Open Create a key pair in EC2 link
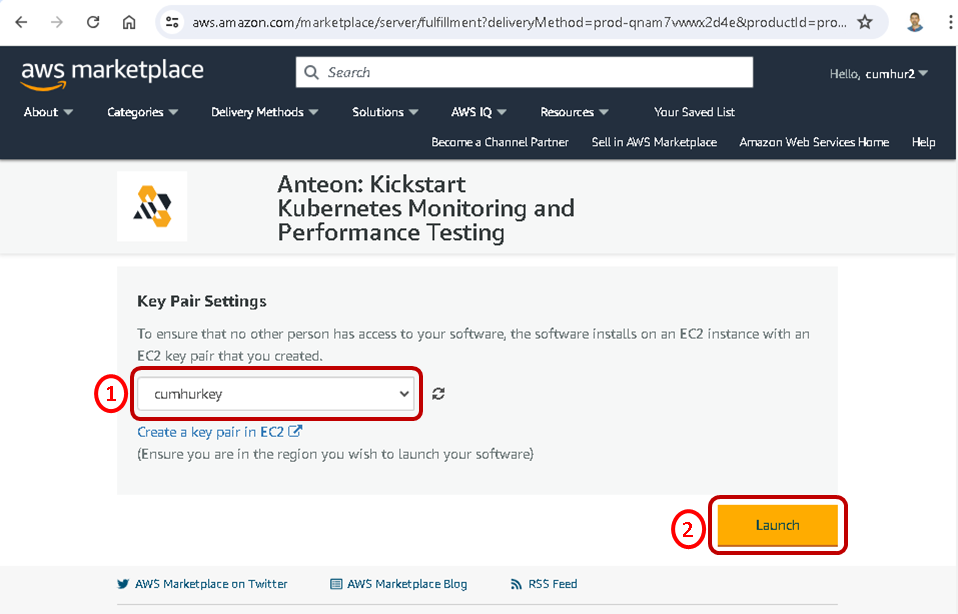 (x=219, y=432)
